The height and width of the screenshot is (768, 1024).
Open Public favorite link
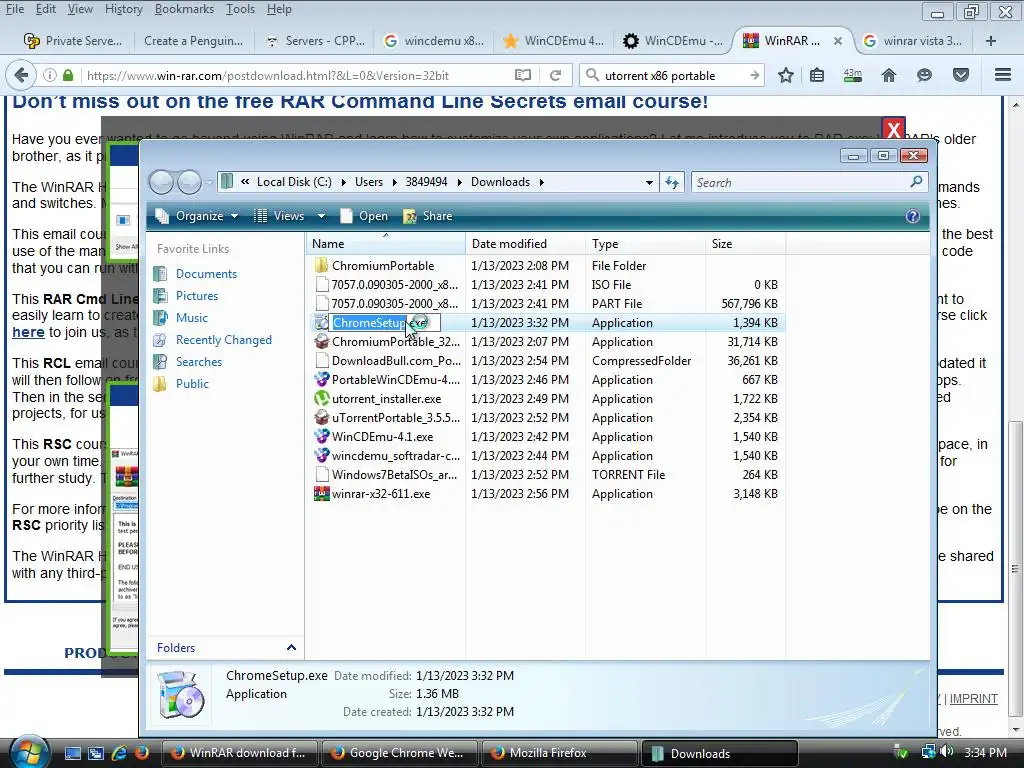click(x=192, y=384)
